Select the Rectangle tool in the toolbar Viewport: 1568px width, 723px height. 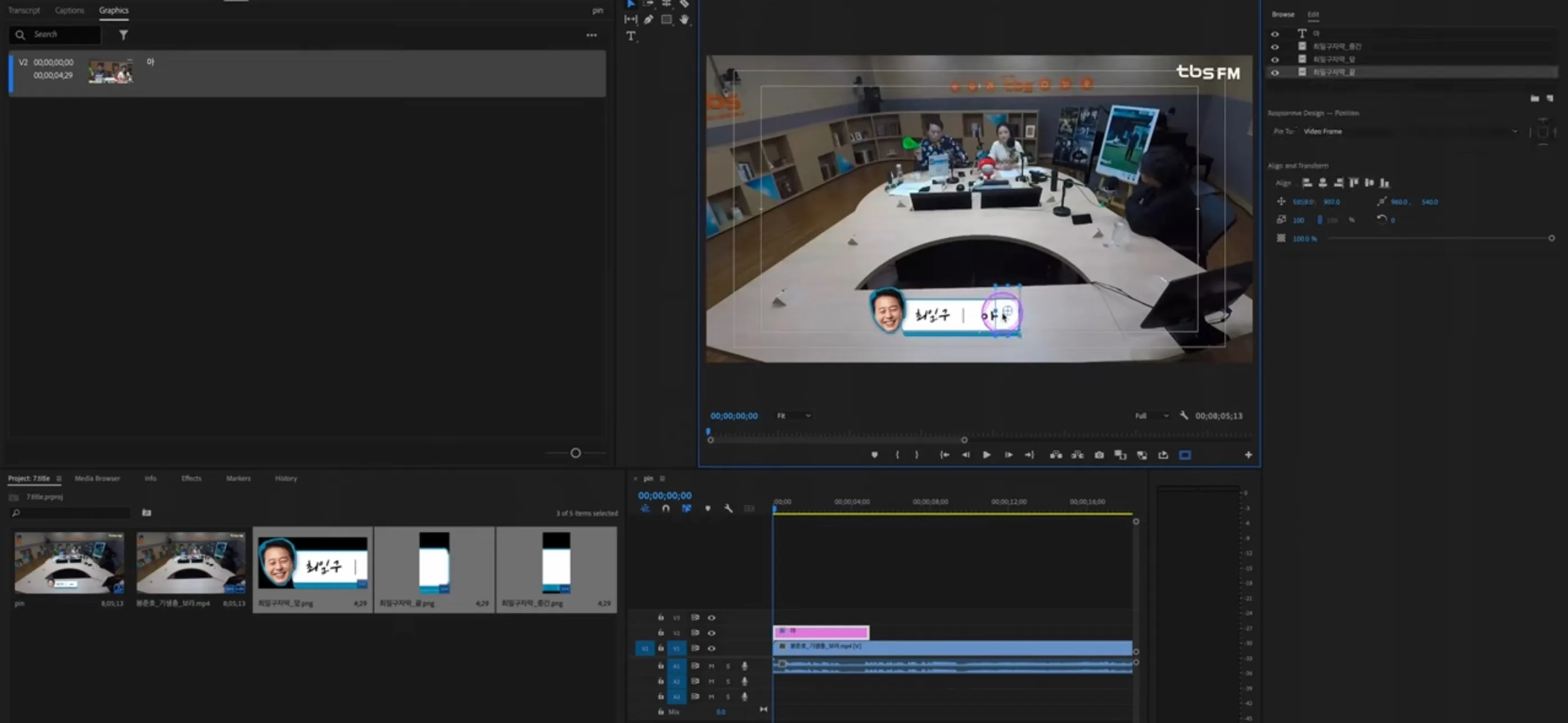point(667,20)
